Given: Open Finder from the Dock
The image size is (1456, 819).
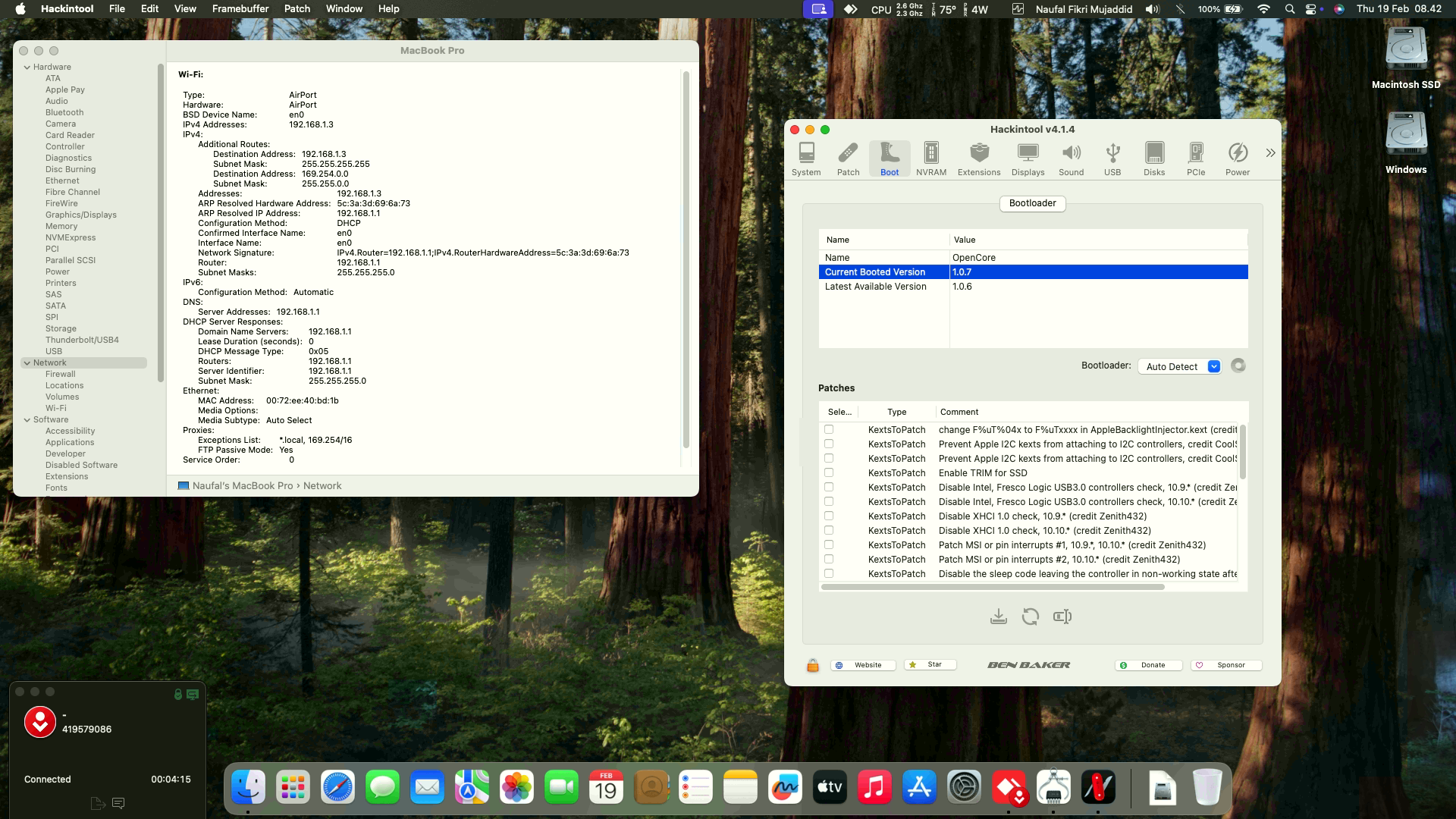Looking at the screenshot, I should click(x=248, y=788).
